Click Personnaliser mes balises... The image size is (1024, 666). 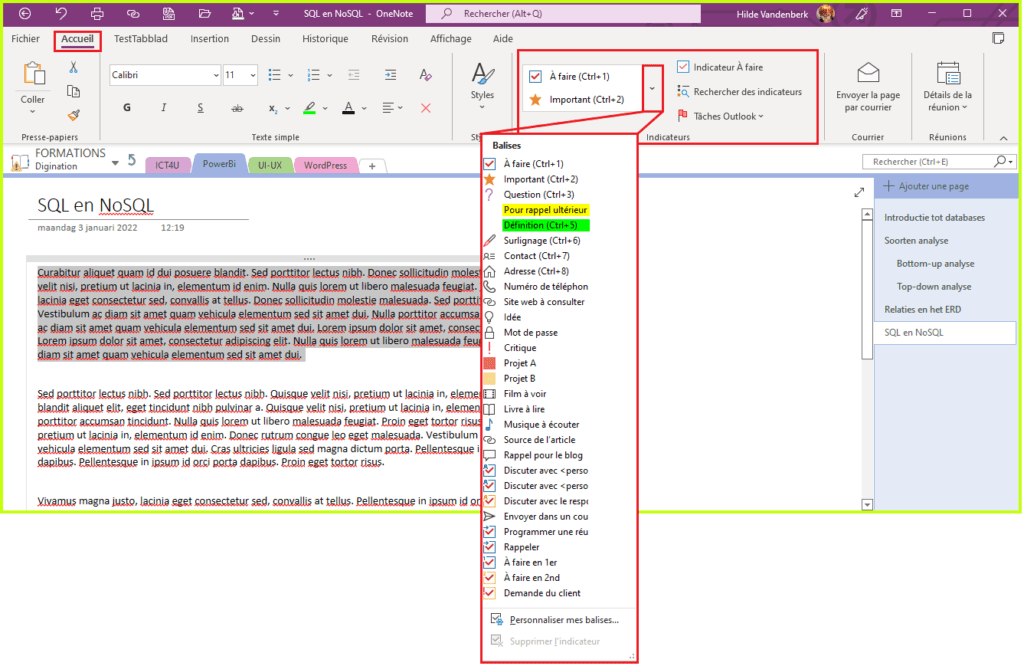(562, 619)
